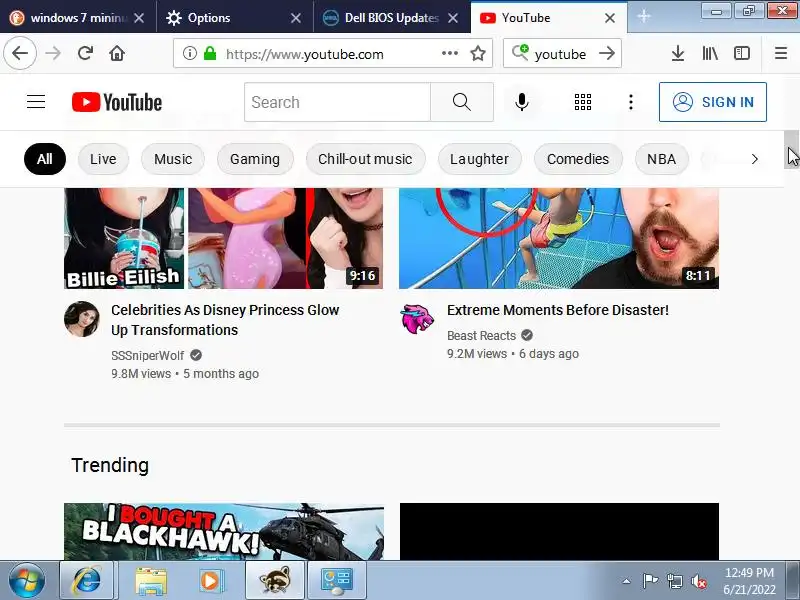Open the Control Panel taskbar icon

click(x=337, y=581)
